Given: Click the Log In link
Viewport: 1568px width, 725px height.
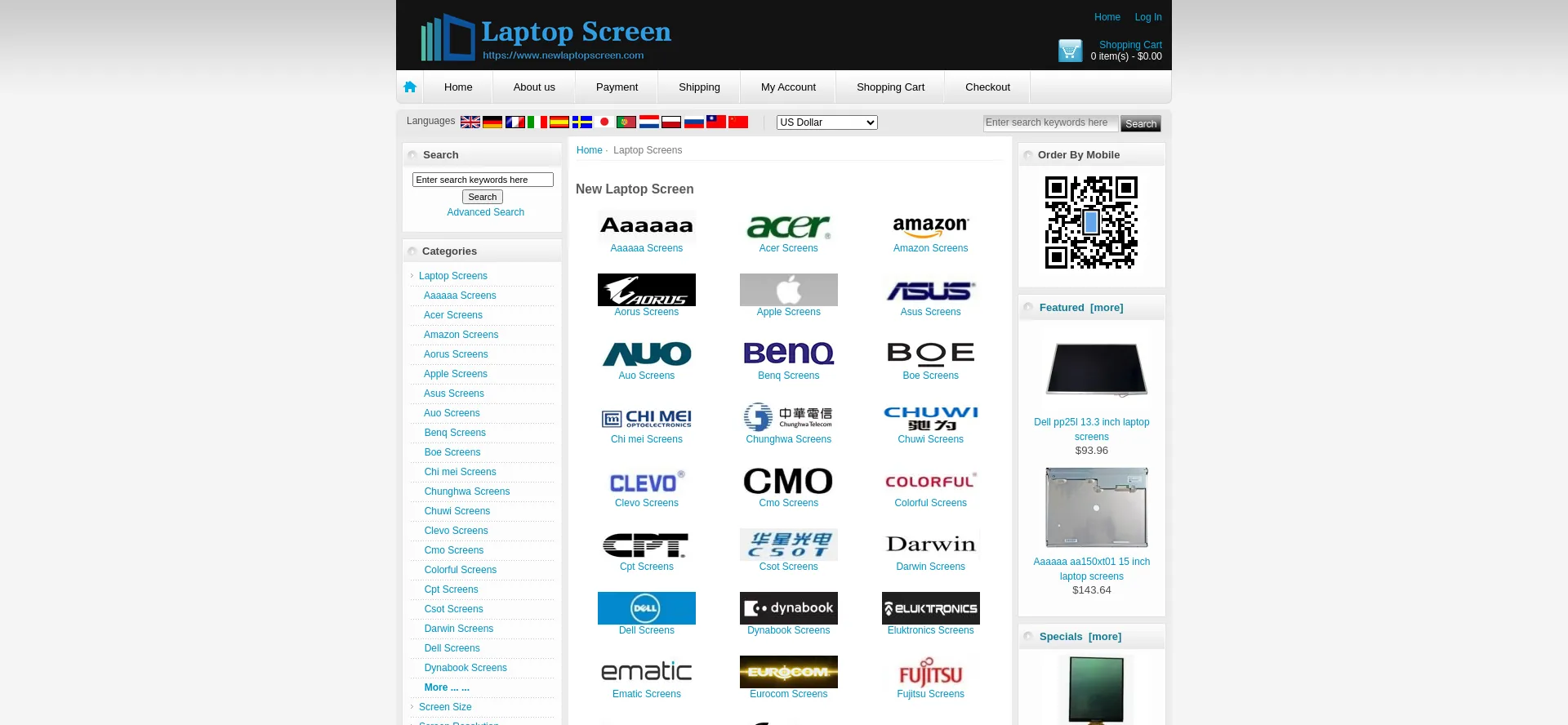Looking at the screenshot, I should click(x=1148, y=17).
